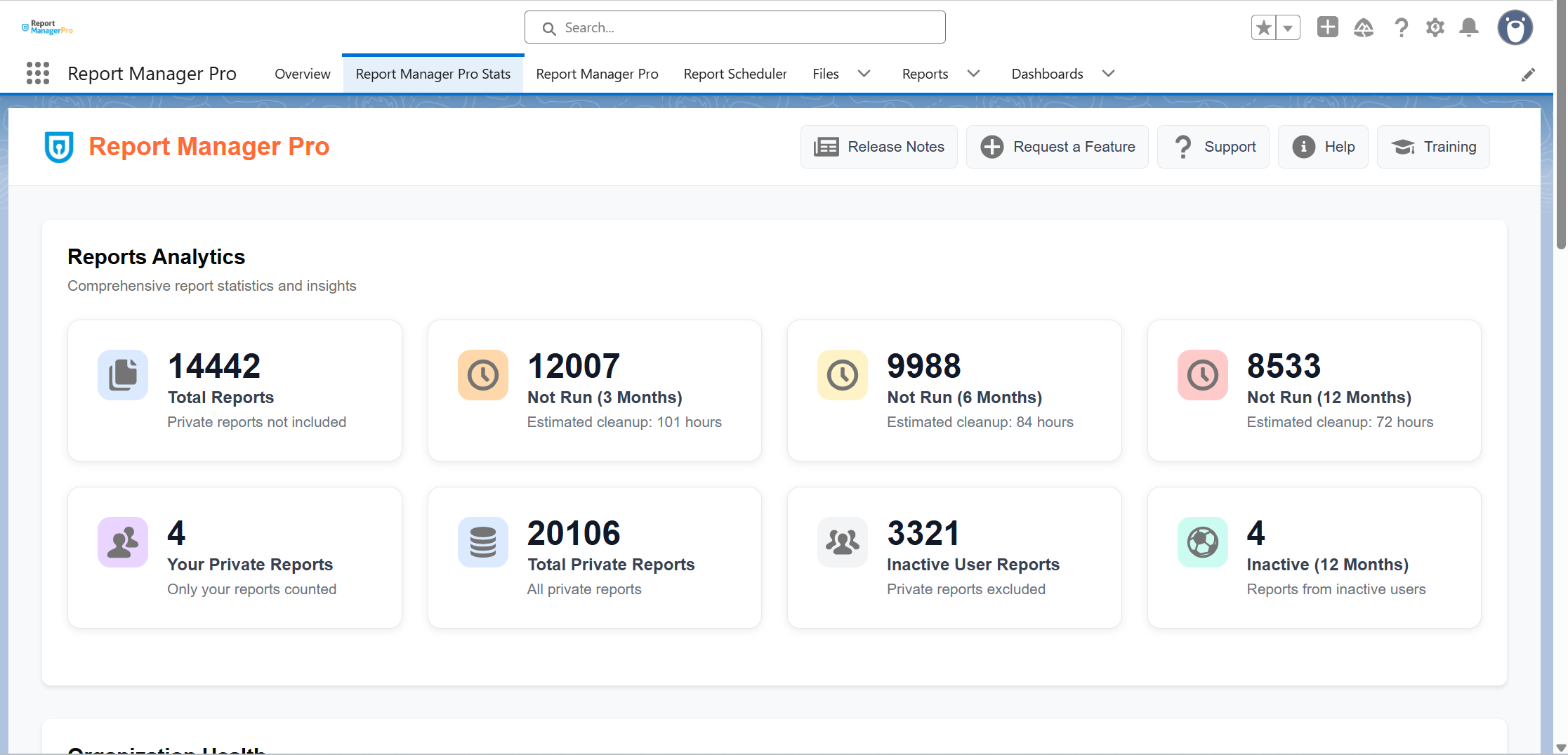Switch to the Overview tab
Viewport: 1568px width, 755px height.
[x=303, y=74]
